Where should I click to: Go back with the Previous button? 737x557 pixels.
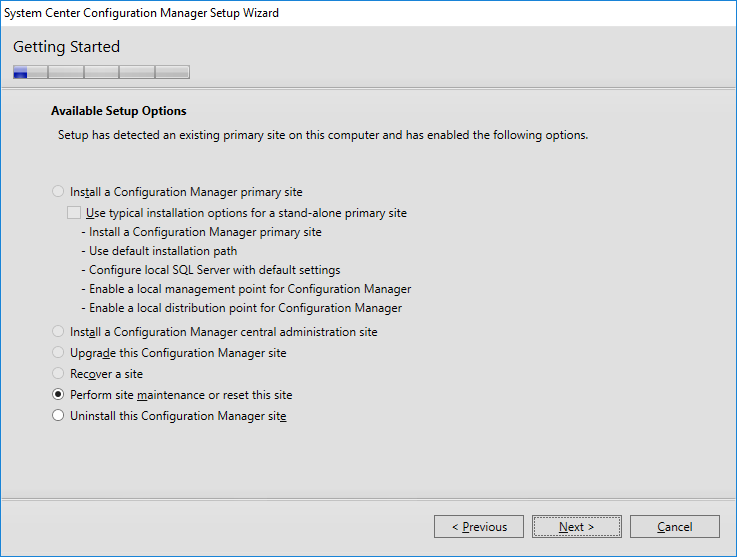[479, 526]
